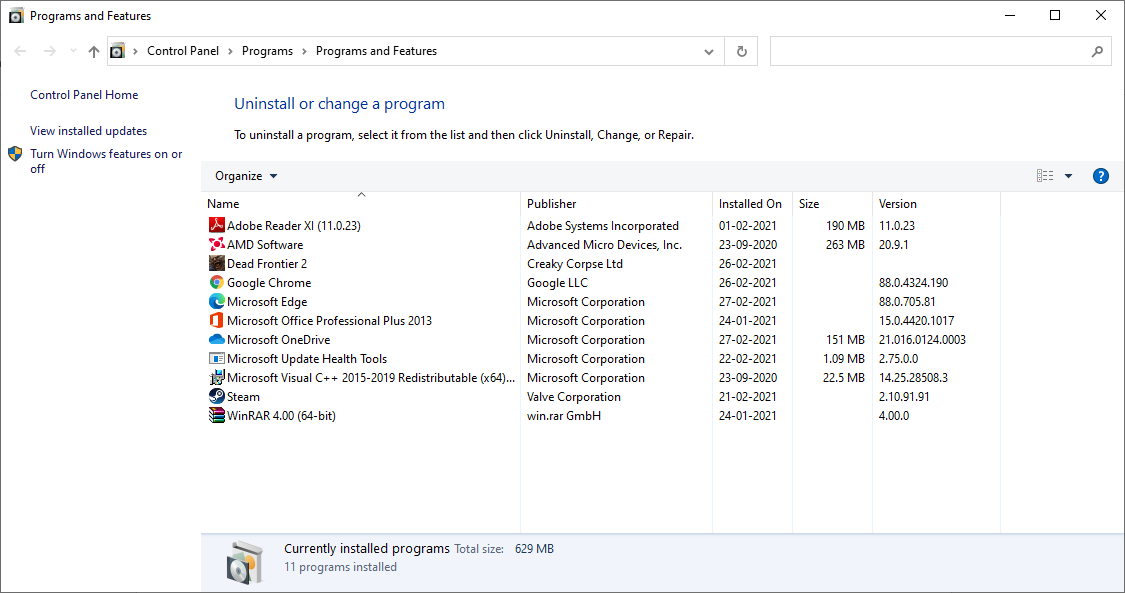Select the Dead Frontier 2 entry
The image size is (1125, 593).
coord(267,263)
